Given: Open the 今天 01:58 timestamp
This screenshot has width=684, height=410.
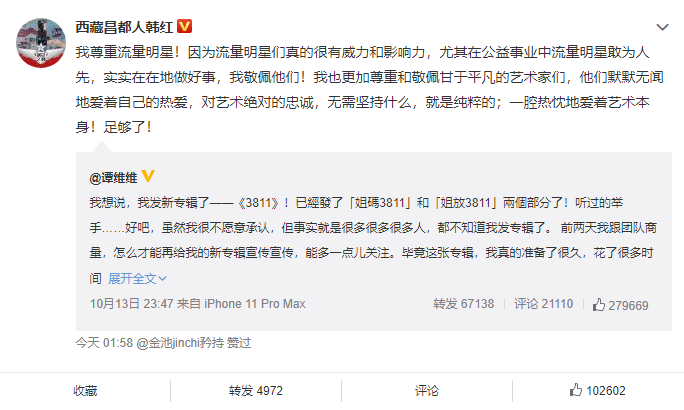Looking at the screenshot, I should pos(104,343).
